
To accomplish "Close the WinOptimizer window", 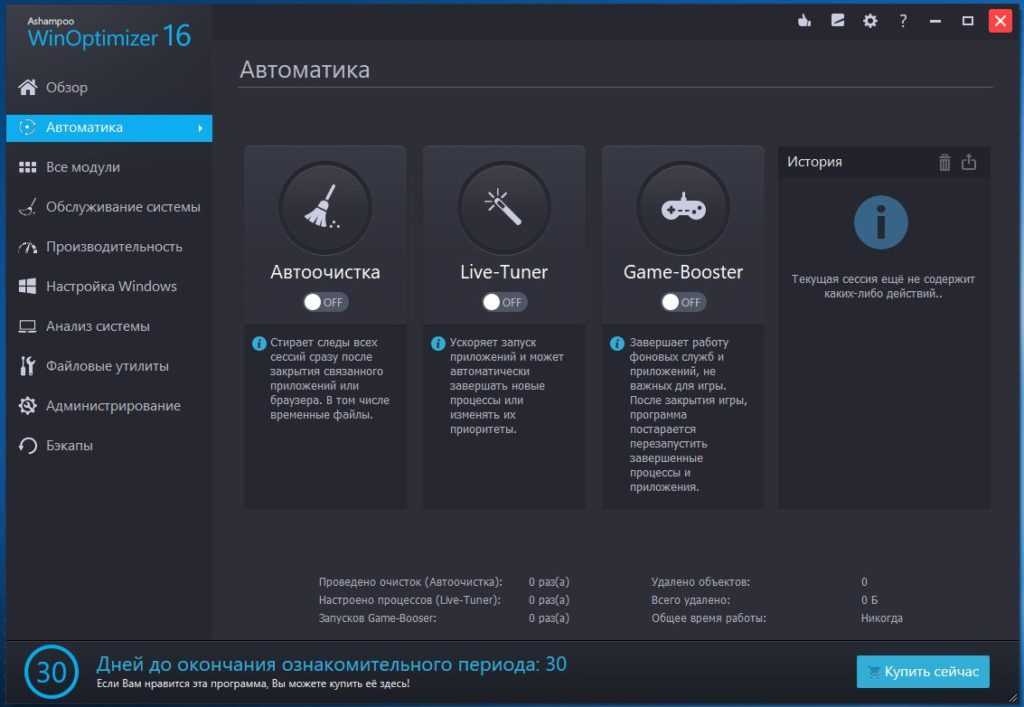I will tap(1000, 21).
